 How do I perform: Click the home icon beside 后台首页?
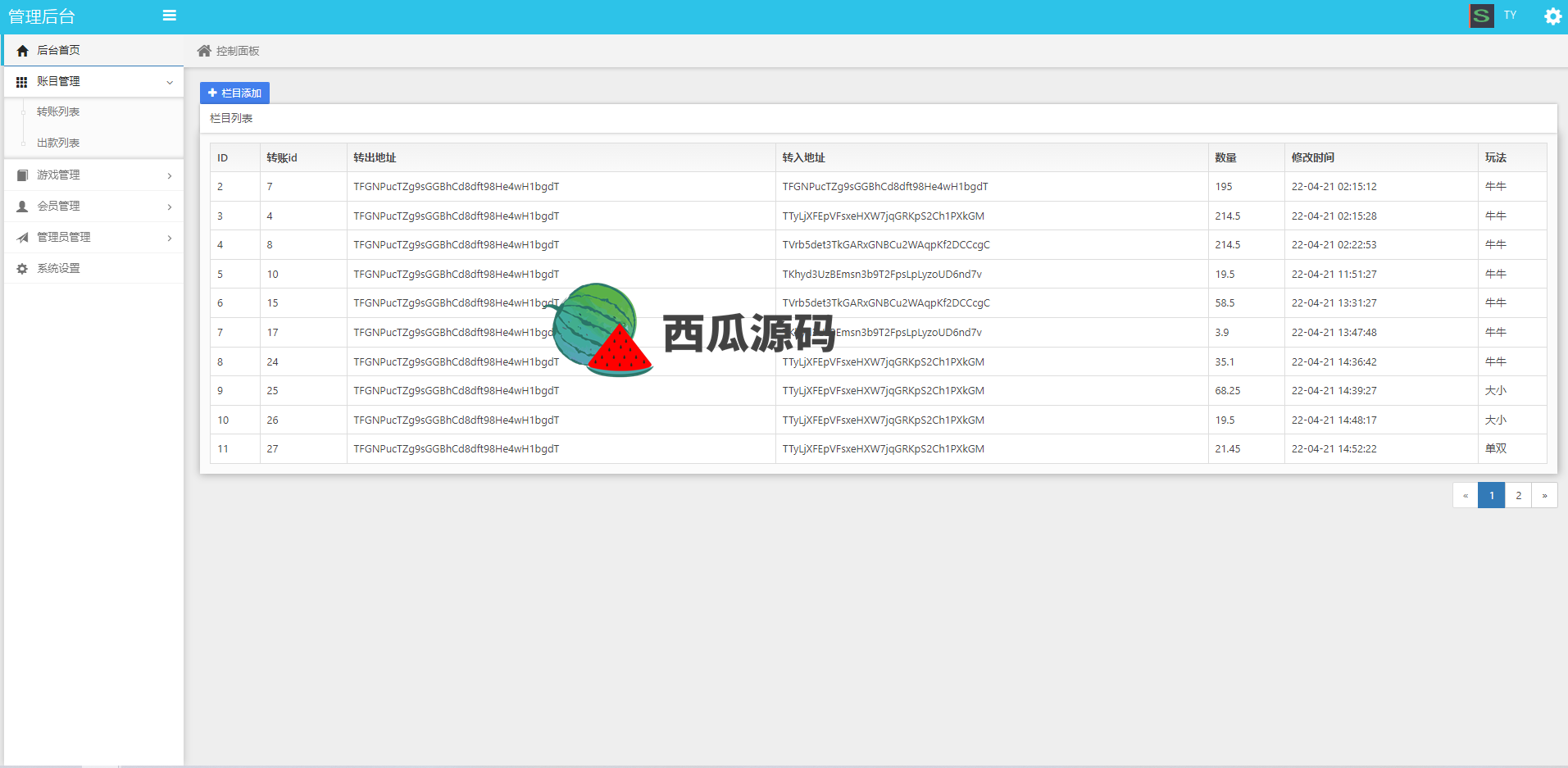click(x=22, y=51)
